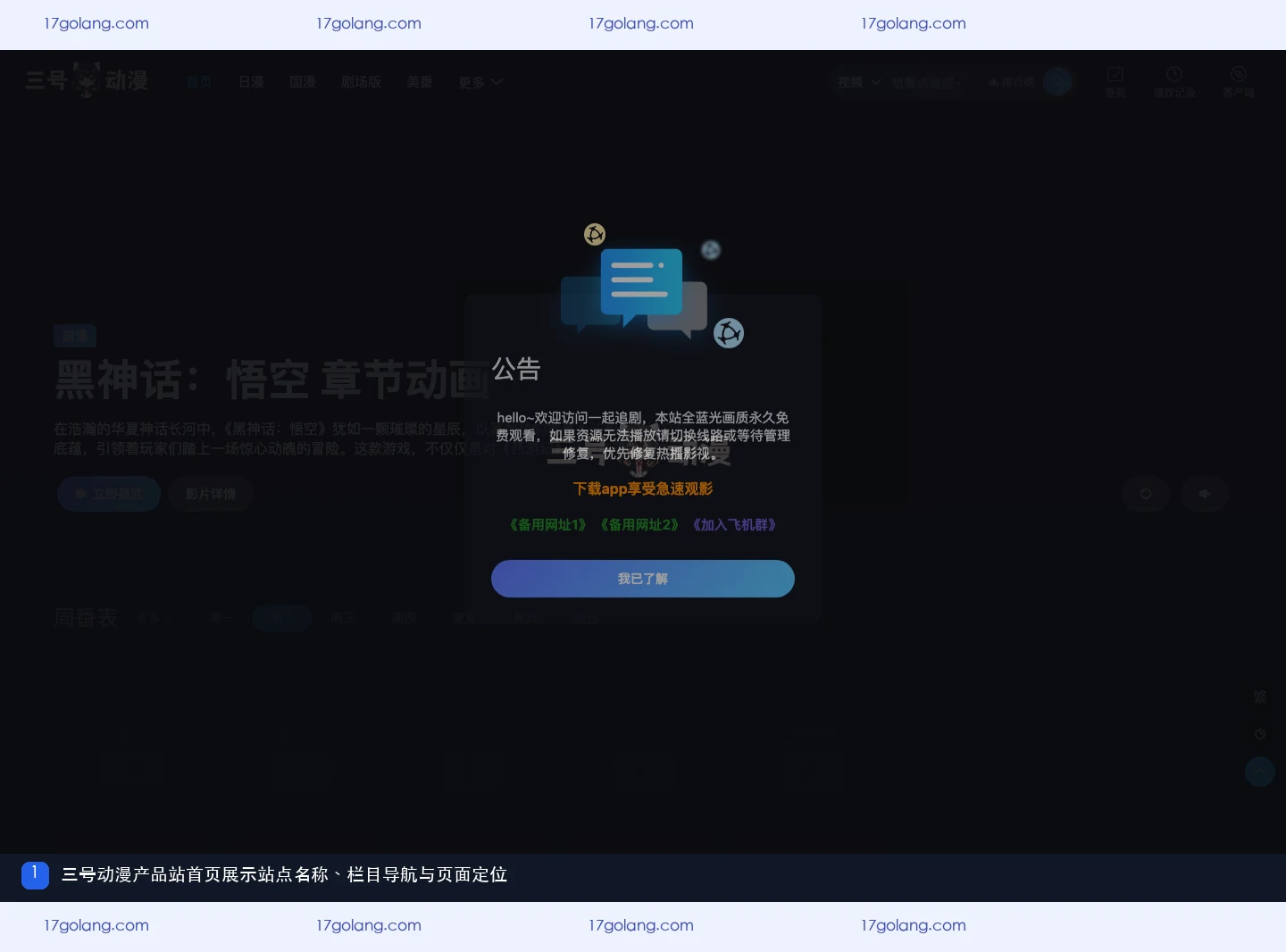Toggle the 繁 traditional Chinese switch
Image resolution: width=1286 pixels, height=952 pixels.
[x=1260, y=697]
